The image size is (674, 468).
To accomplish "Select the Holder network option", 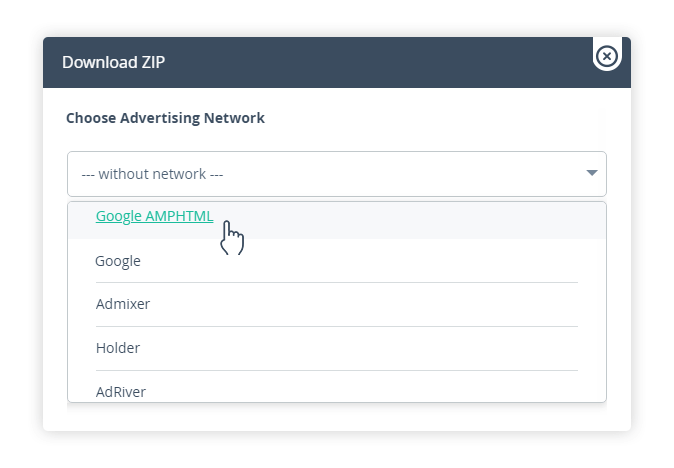I will click(337, 348).
